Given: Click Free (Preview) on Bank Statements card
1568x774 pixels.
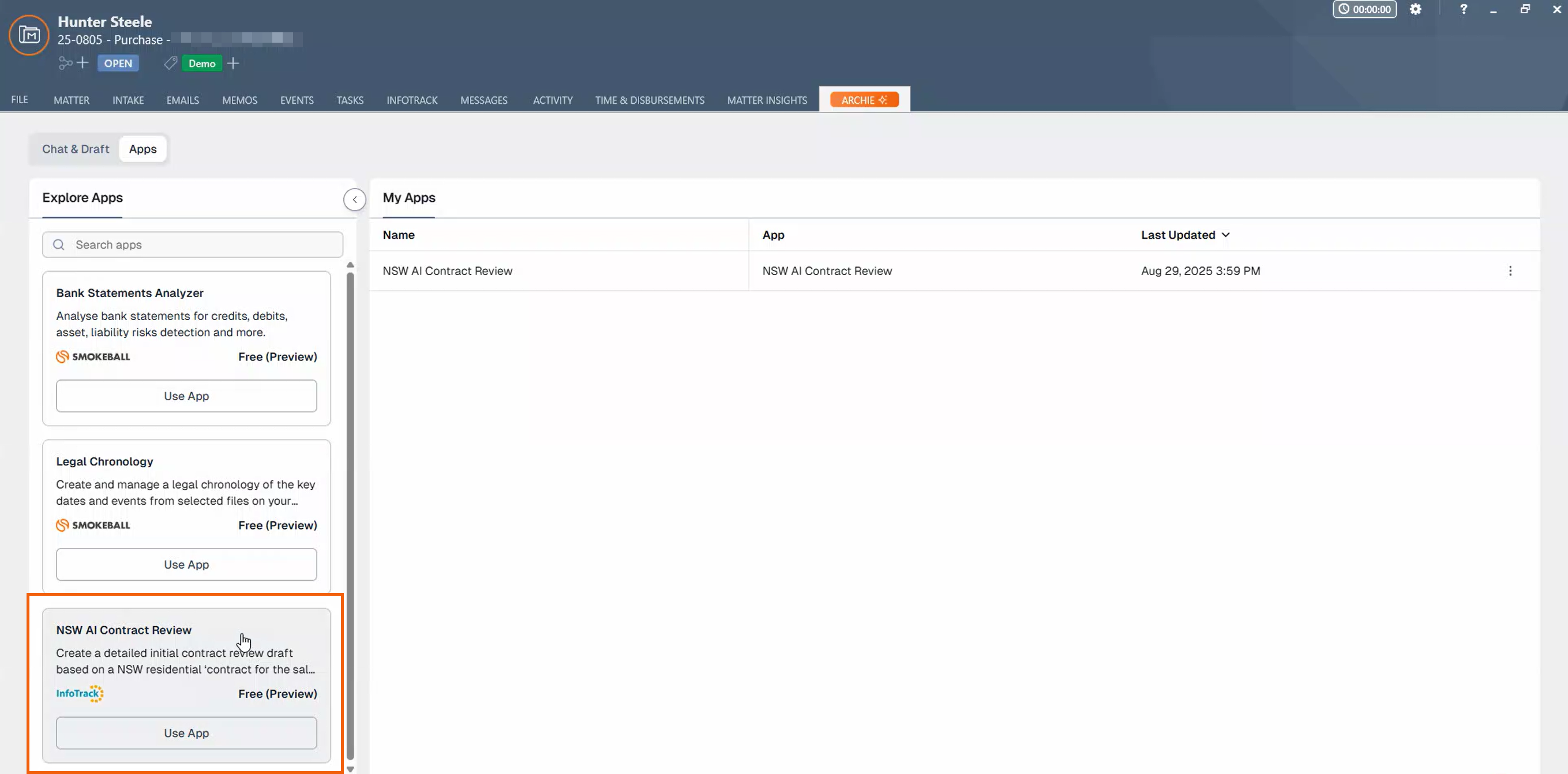Looking at the screenshot, I should [x=277, y=356].
